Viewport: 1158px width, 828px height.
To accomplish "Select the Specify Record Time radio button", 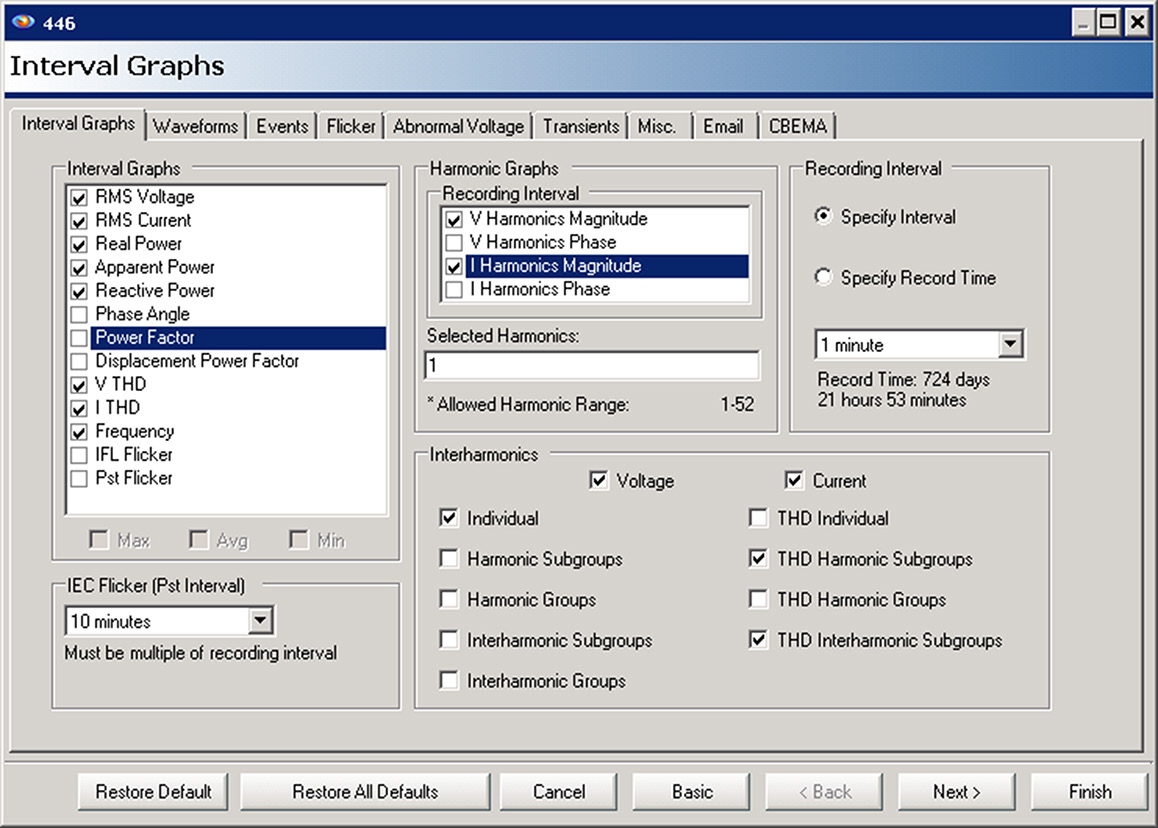I will pyautogui.click(x=823, y=278).
